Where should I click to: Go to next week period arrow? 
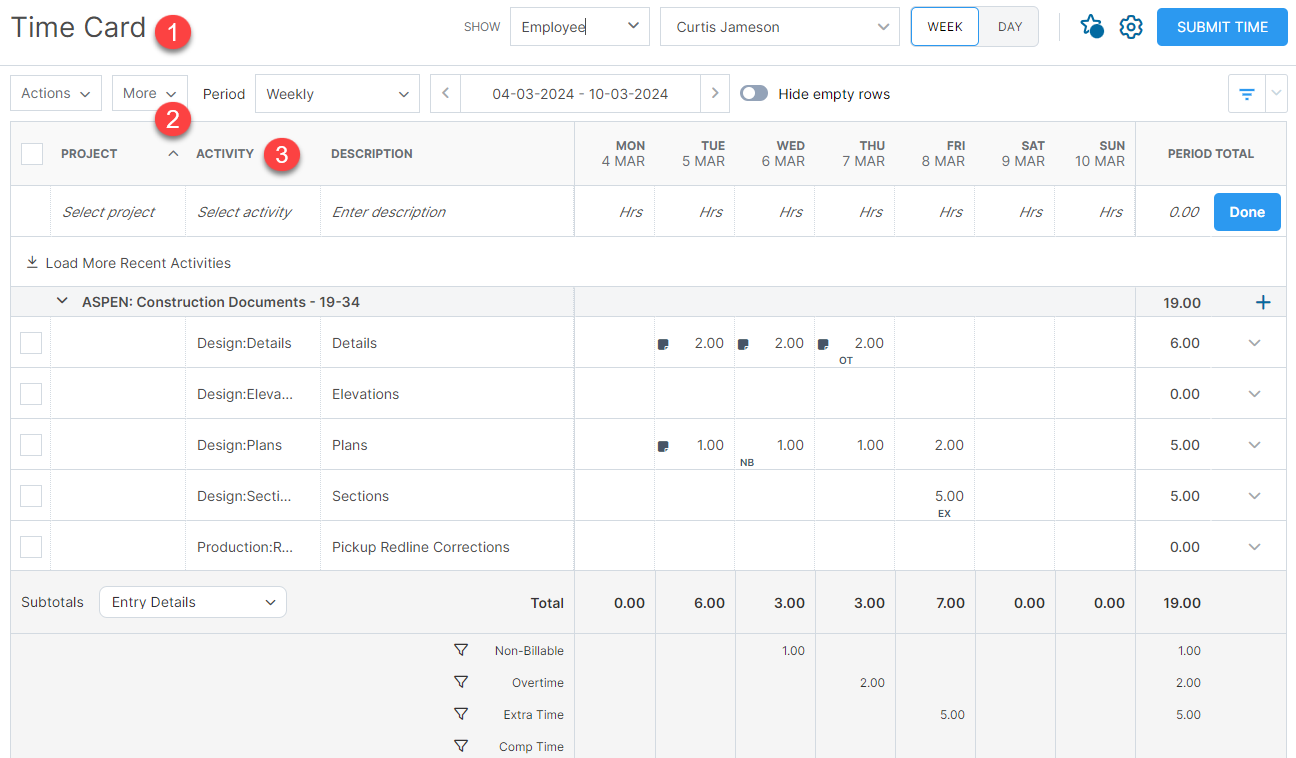click(x=714, y=94)
